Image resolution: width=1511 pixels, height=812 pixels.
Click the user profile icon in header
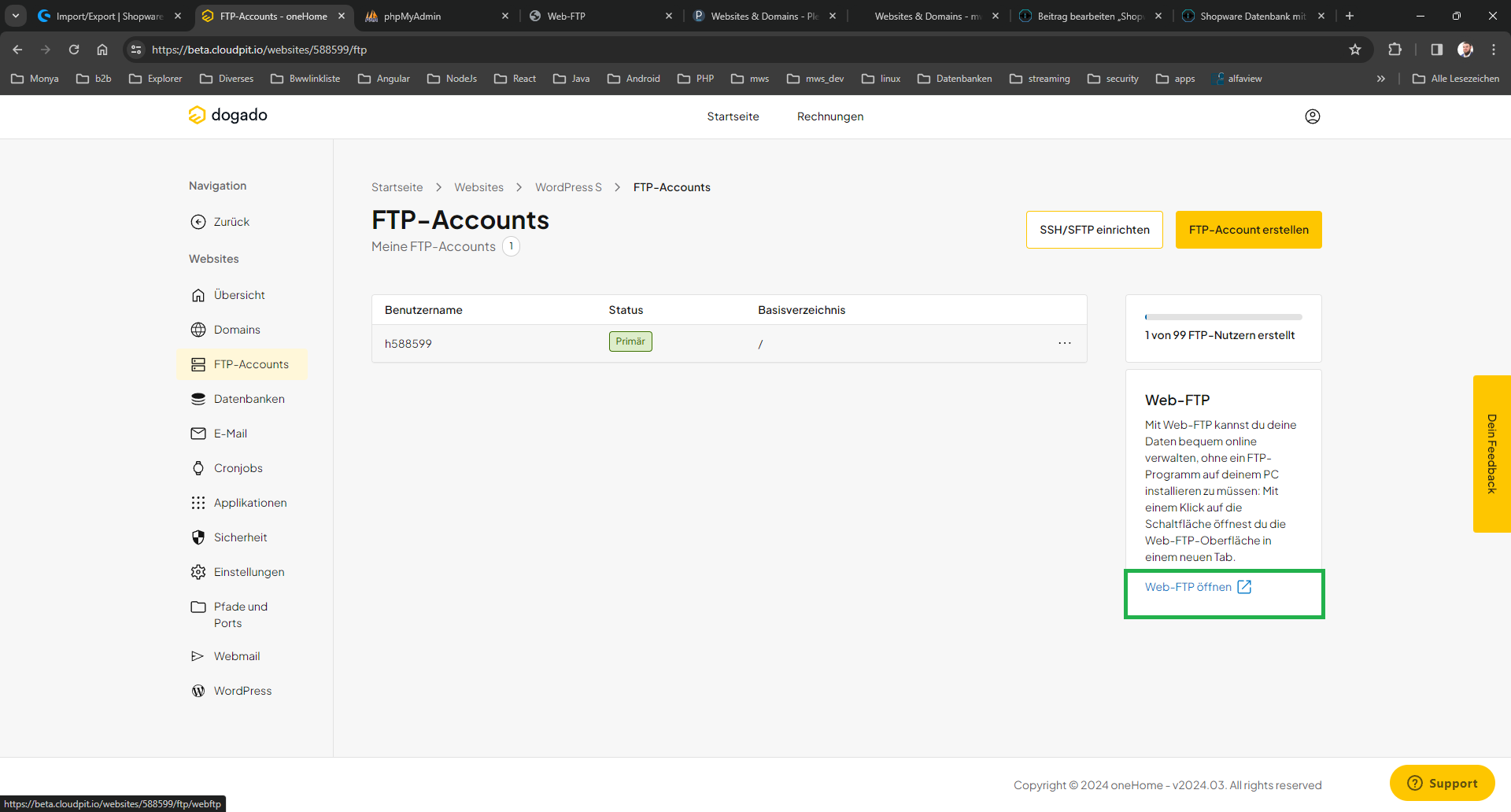(1312, 116)
